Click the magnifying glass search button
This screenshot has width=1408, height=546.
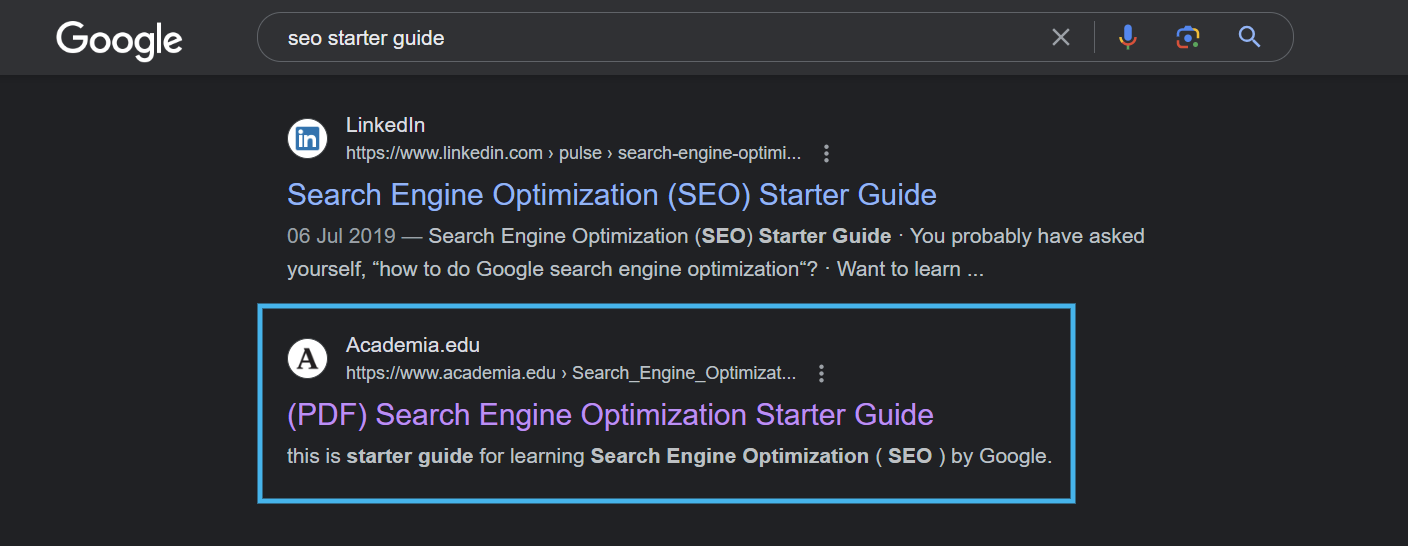tap(1249, 38)
